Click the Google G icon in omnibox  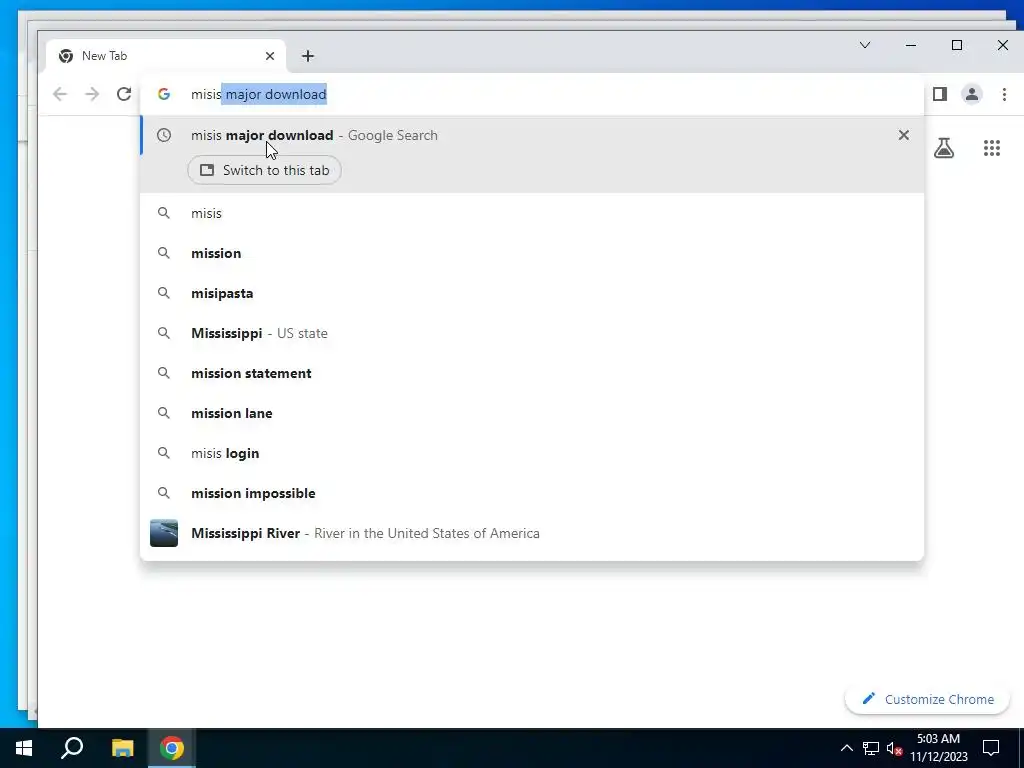164,94
